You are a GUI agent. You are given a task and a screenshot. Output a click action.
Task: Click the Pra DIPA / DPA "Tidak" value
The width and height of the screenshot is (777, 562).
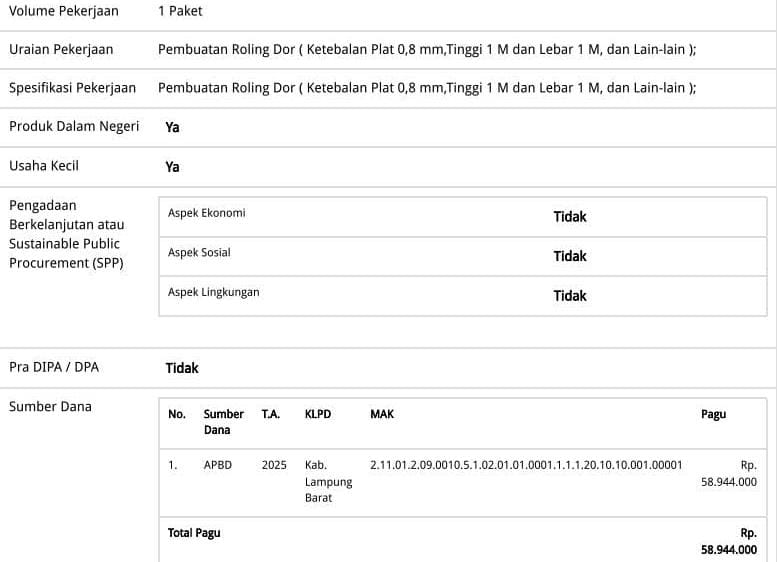click(x=182, y=368)
